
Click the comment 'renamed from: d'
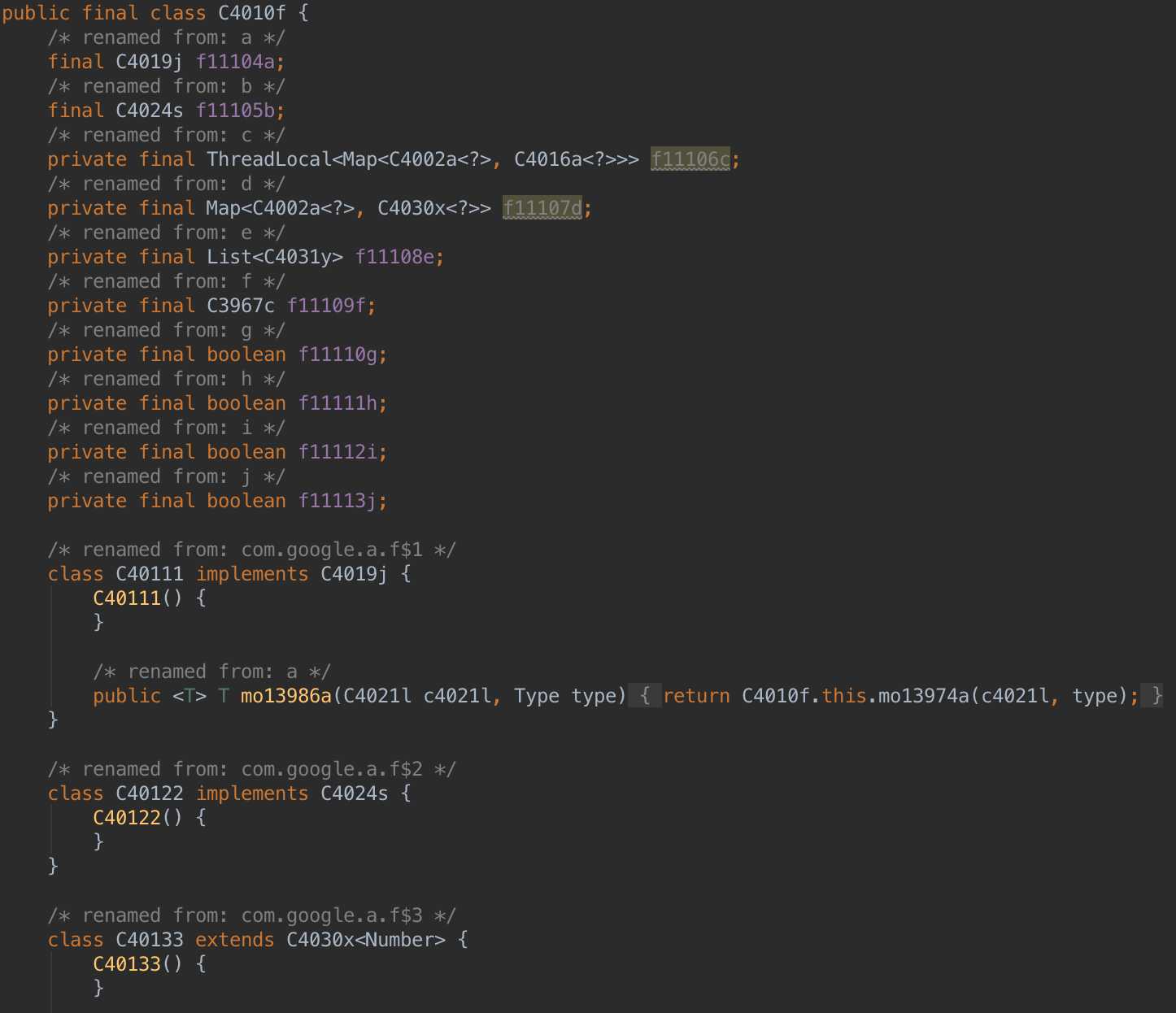pyautogui.click(x=167, y=184)
